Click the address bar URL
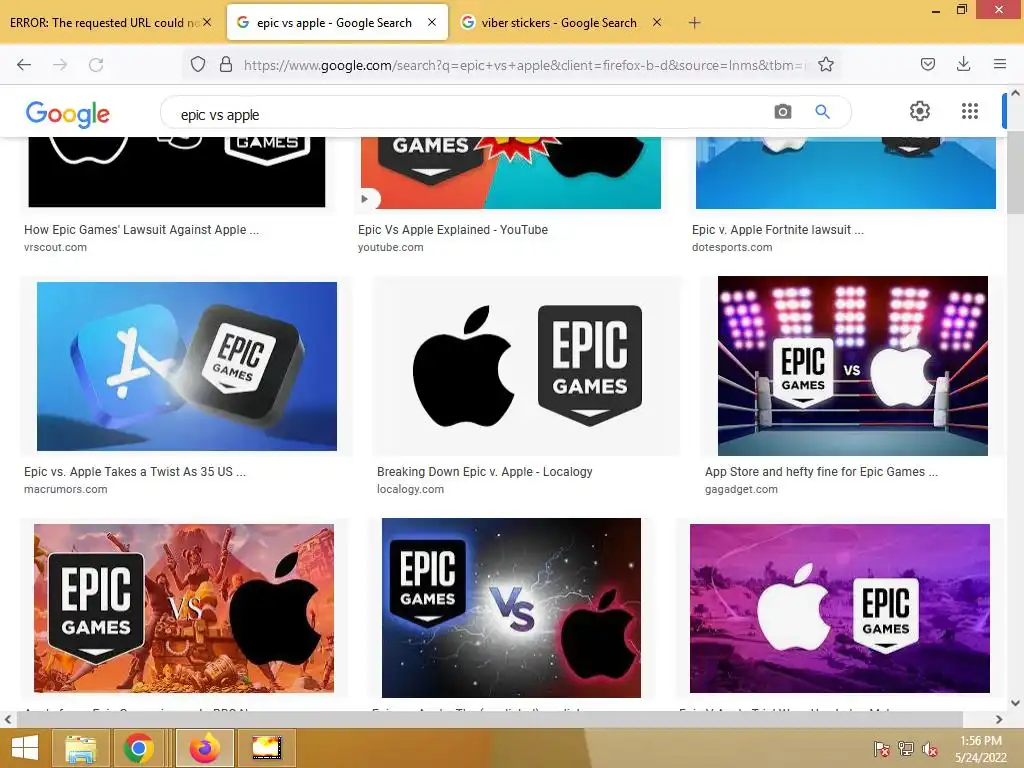The height and width of the screenshot is (768, 1024). (x=524, y=65)
